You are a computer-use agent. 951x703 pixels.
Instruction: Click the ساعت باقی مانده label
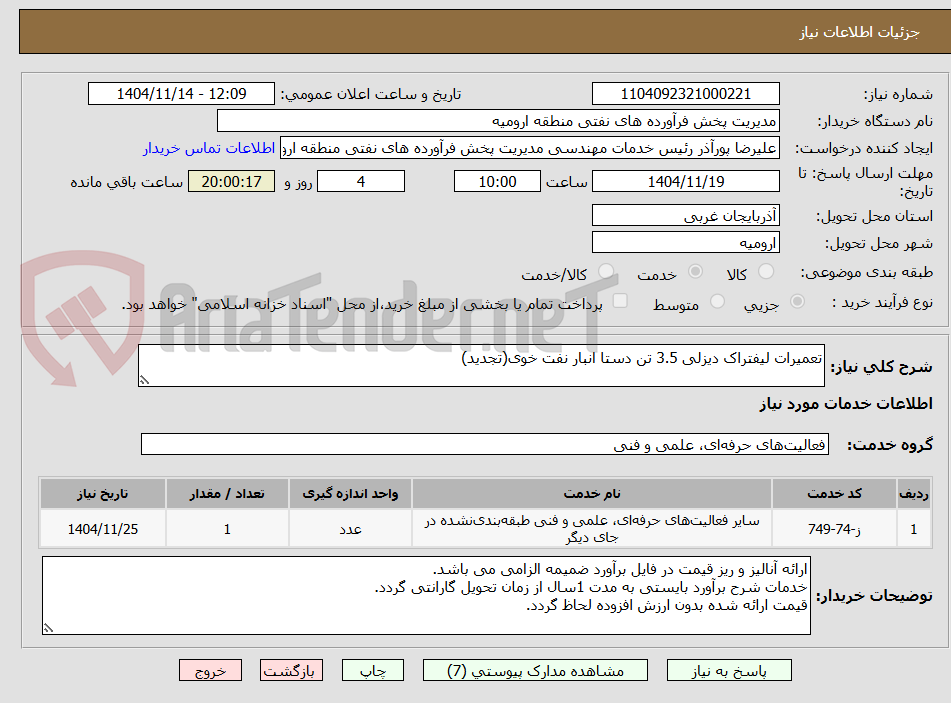tap(126, 182)
